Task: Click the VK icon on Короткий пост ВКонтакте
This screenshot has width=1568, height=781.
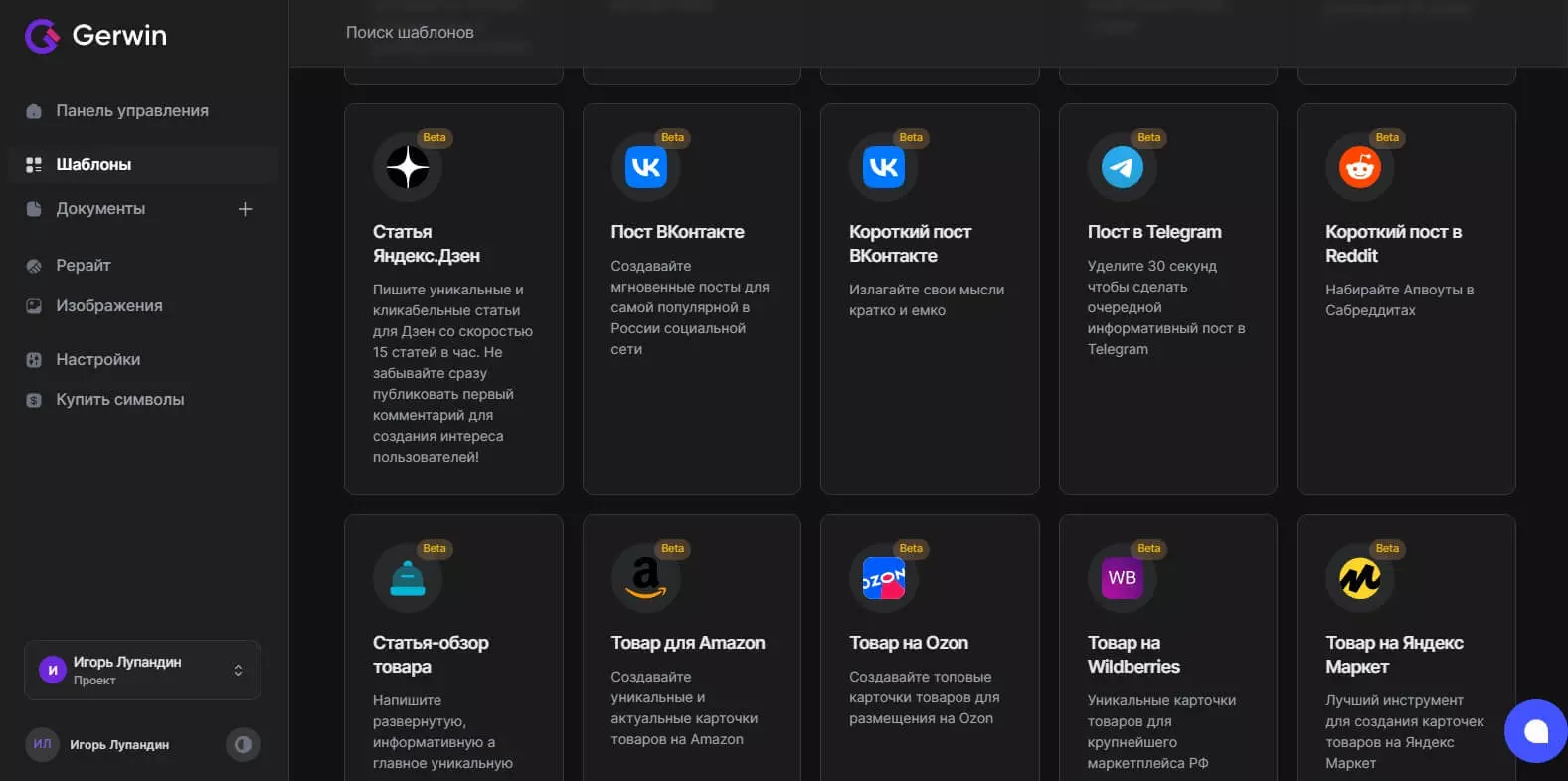Action: [884, 167]
